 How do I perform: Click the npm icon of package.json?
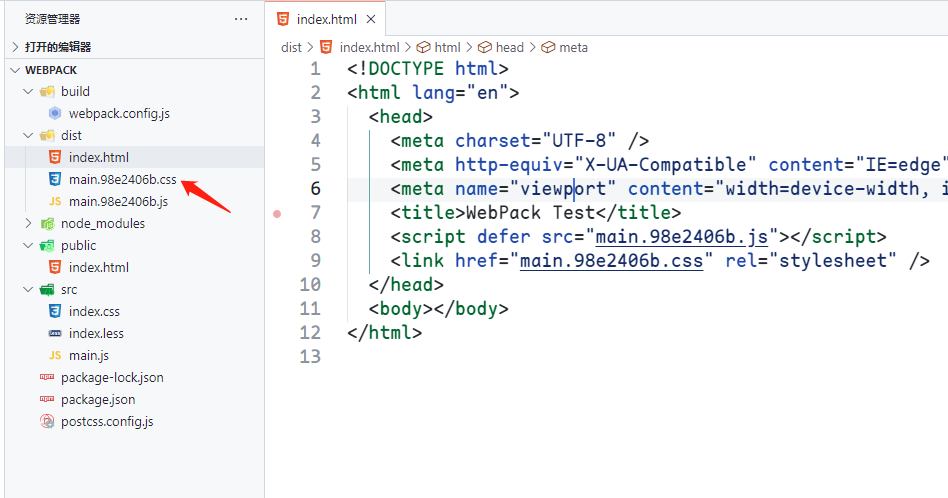(x=47, y=399)
